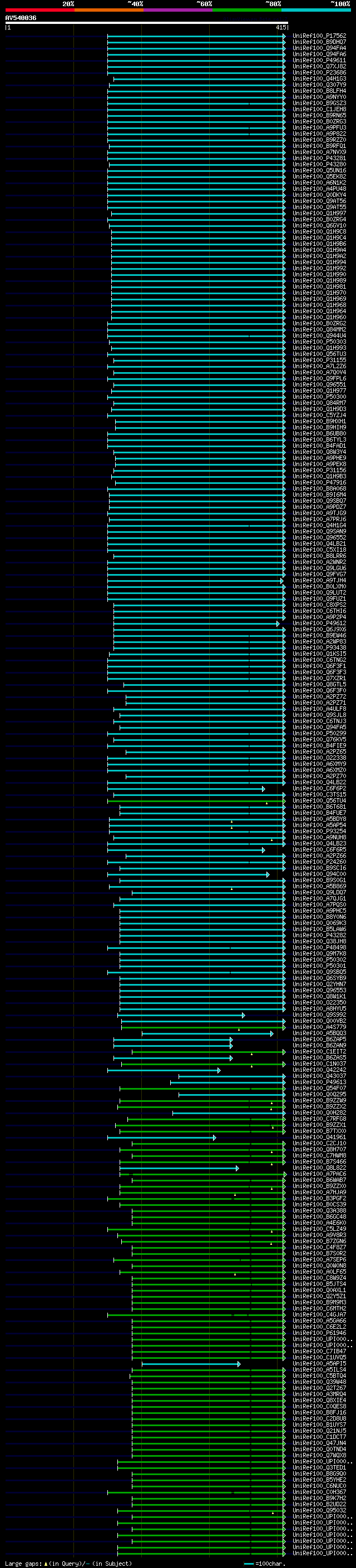Select hit label UniRef100_A4S779

tap(319, 1027)
